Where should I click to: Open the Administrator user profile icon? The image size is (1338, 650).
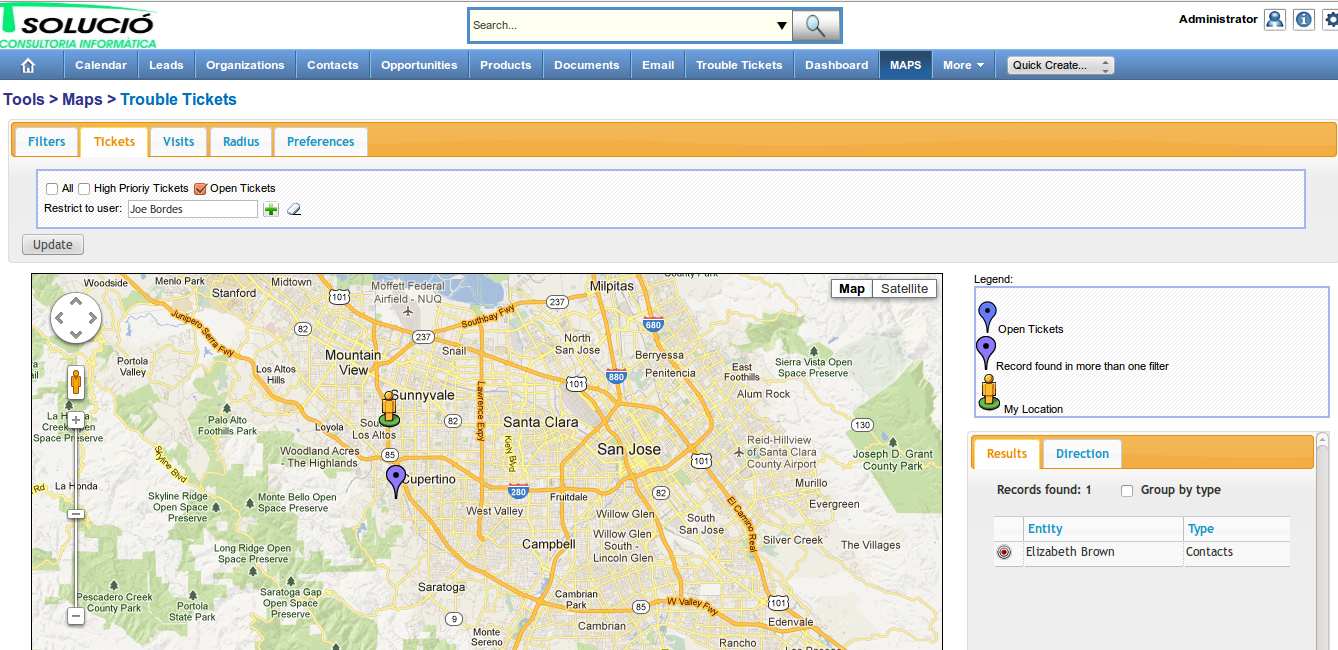coord(1274,20)
